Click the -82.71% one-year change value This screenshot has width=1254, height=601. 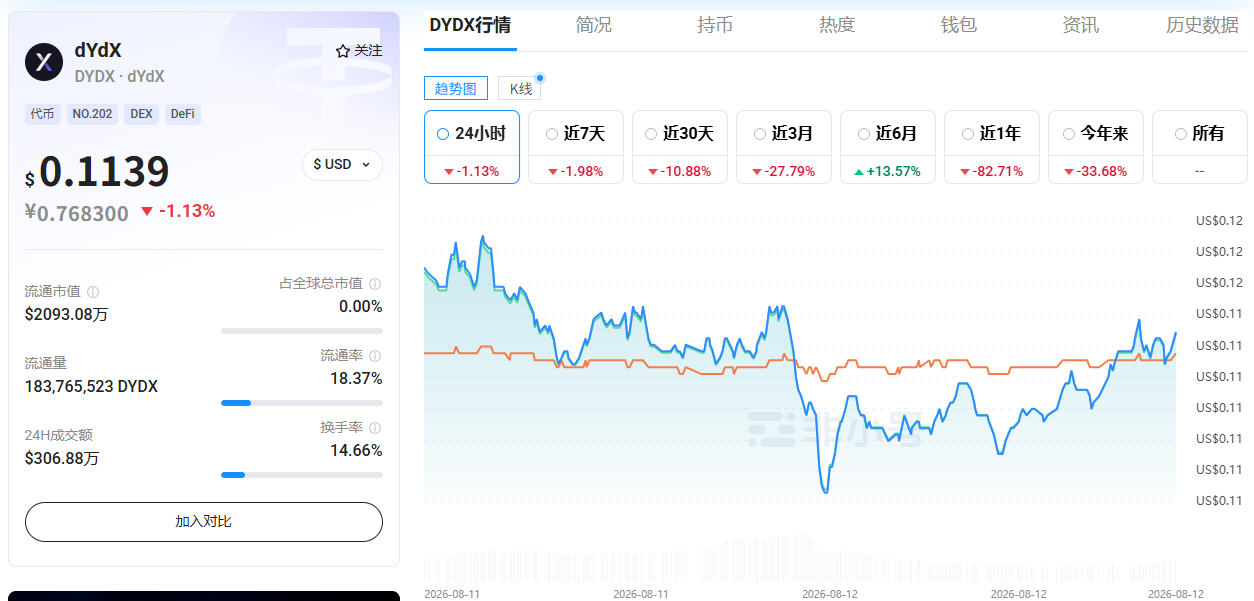click(991, 171)
